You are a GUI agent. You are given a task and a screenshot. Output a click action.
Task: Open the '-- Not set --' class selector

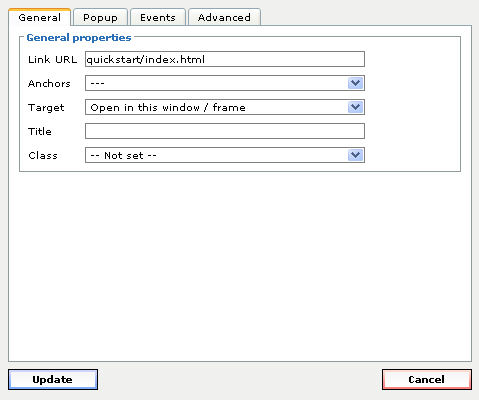pos(225,155)
